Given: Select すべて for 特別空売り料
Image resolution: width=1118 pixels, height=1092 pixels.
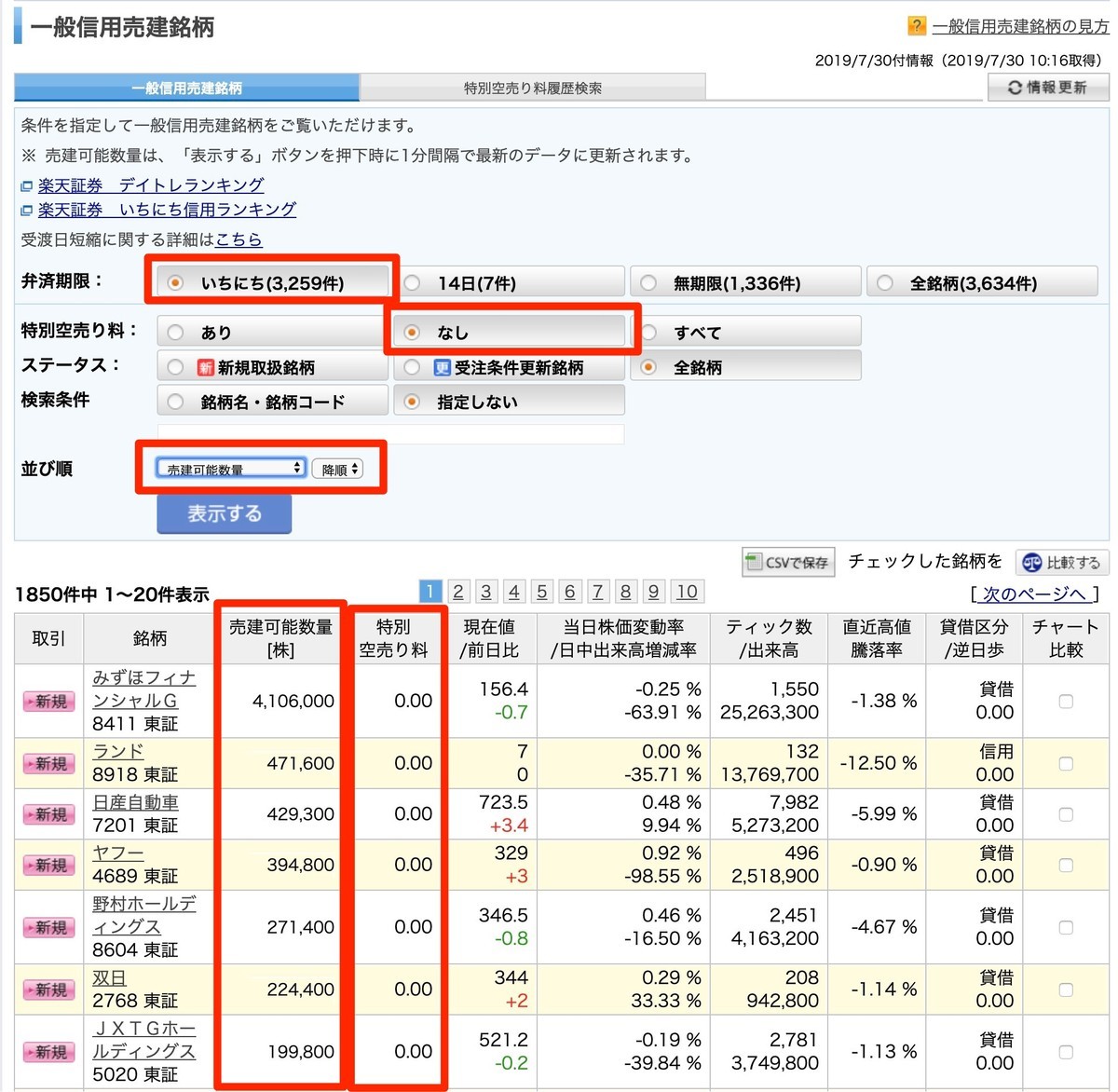Looking at the screenshot, I should tap(745, 332).
